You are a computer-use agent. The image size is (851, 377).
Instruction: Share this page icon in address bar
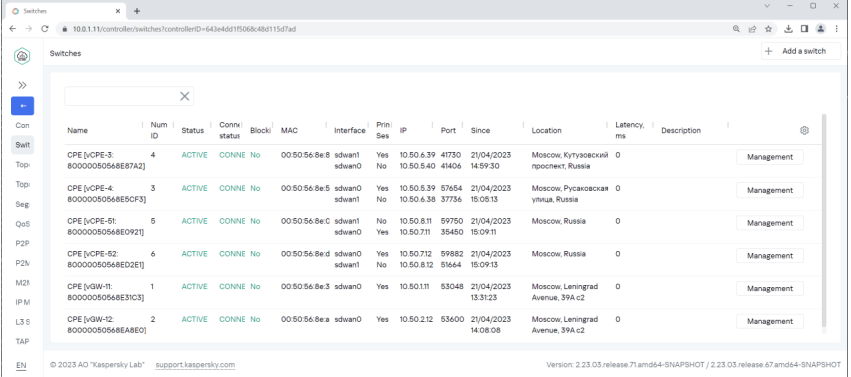coord(752,29)
